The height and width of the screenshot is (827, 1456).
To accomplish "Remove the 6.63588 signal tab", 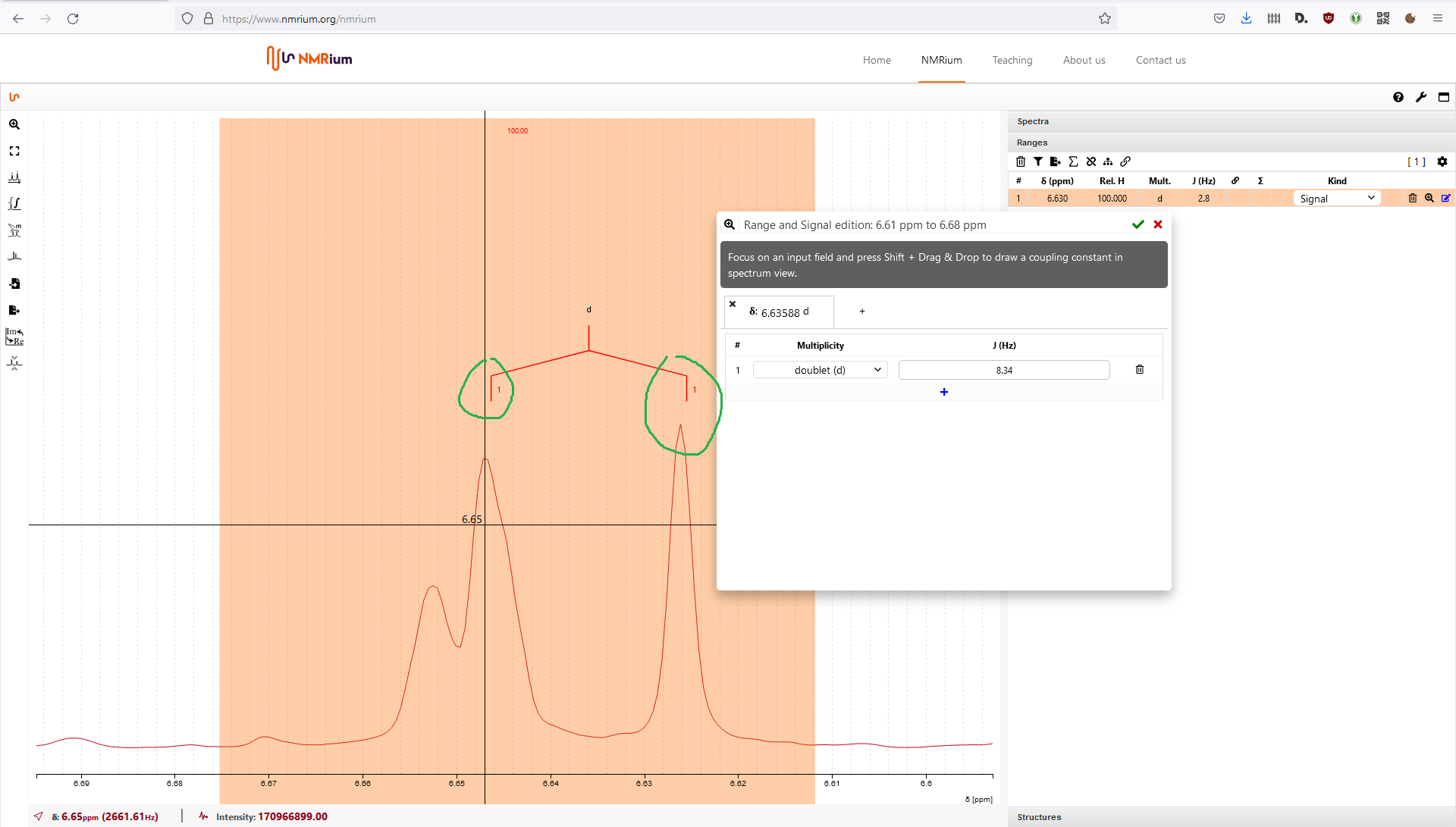I will (733, 304).
